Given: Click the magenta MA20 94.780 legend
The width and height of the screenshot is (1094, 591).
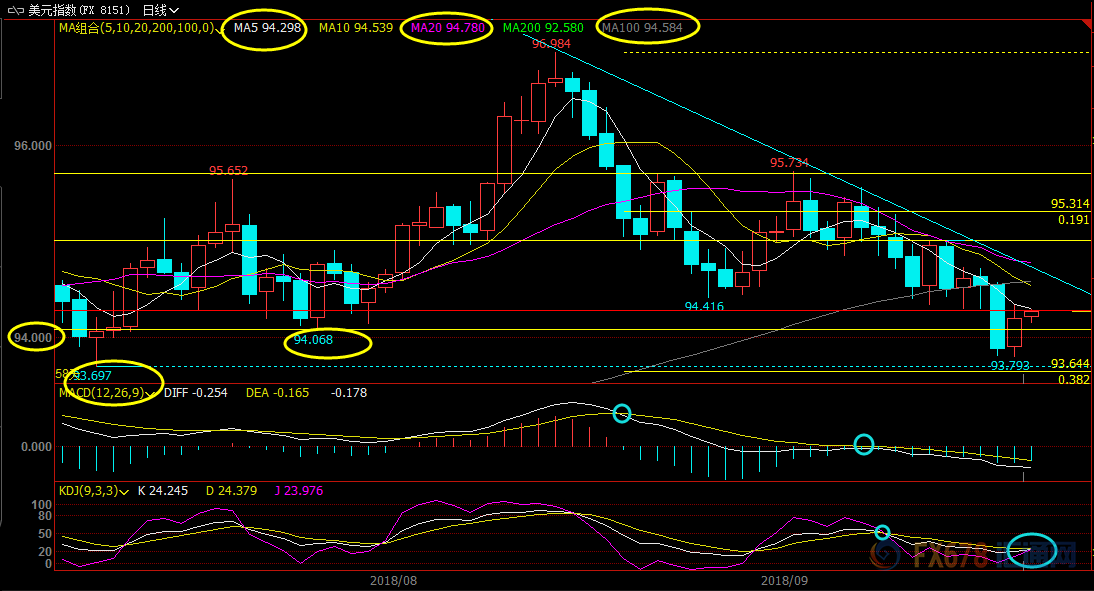Looking at the screenshot, I should tap(446, 28).
